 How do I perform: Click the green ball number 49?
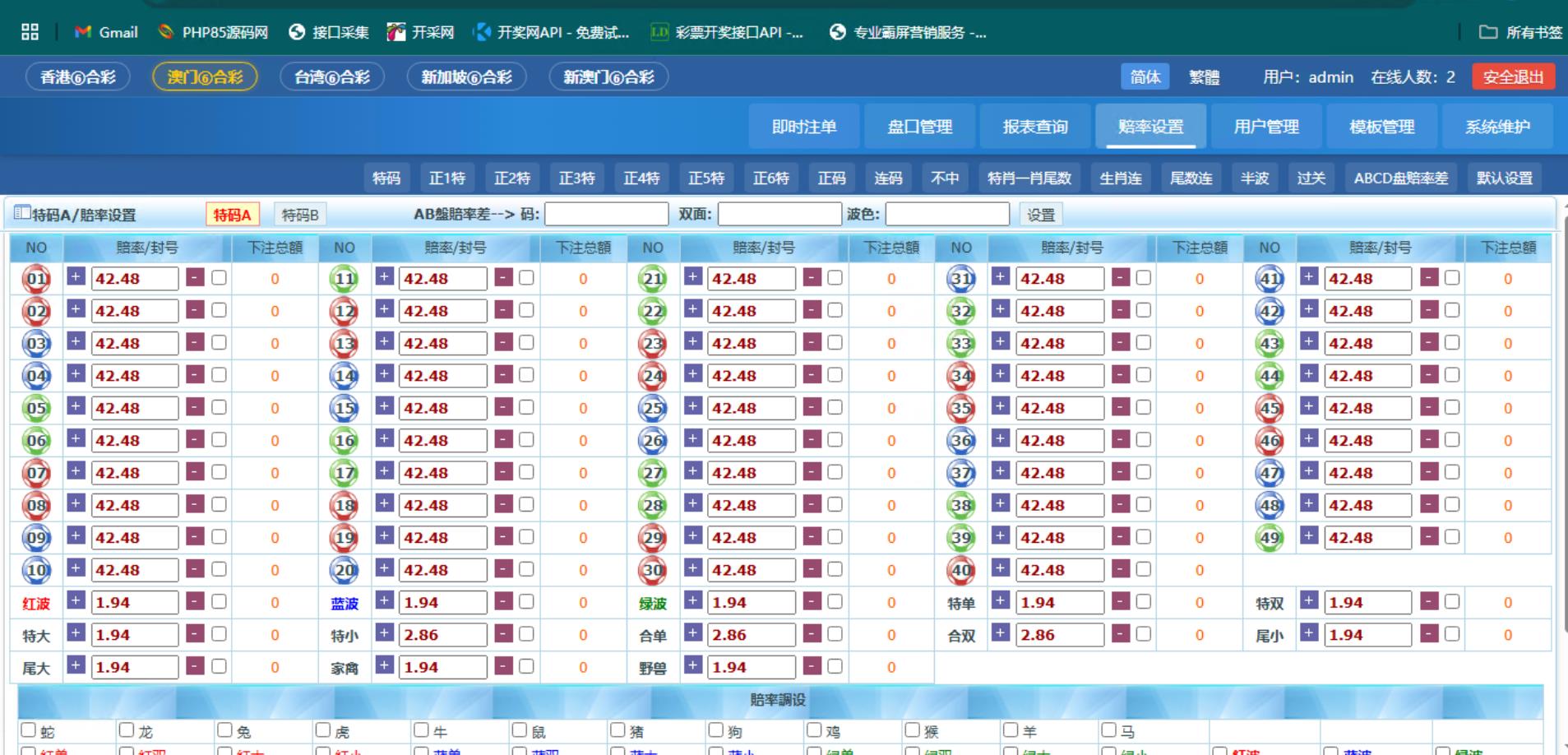click(1270, 538)
